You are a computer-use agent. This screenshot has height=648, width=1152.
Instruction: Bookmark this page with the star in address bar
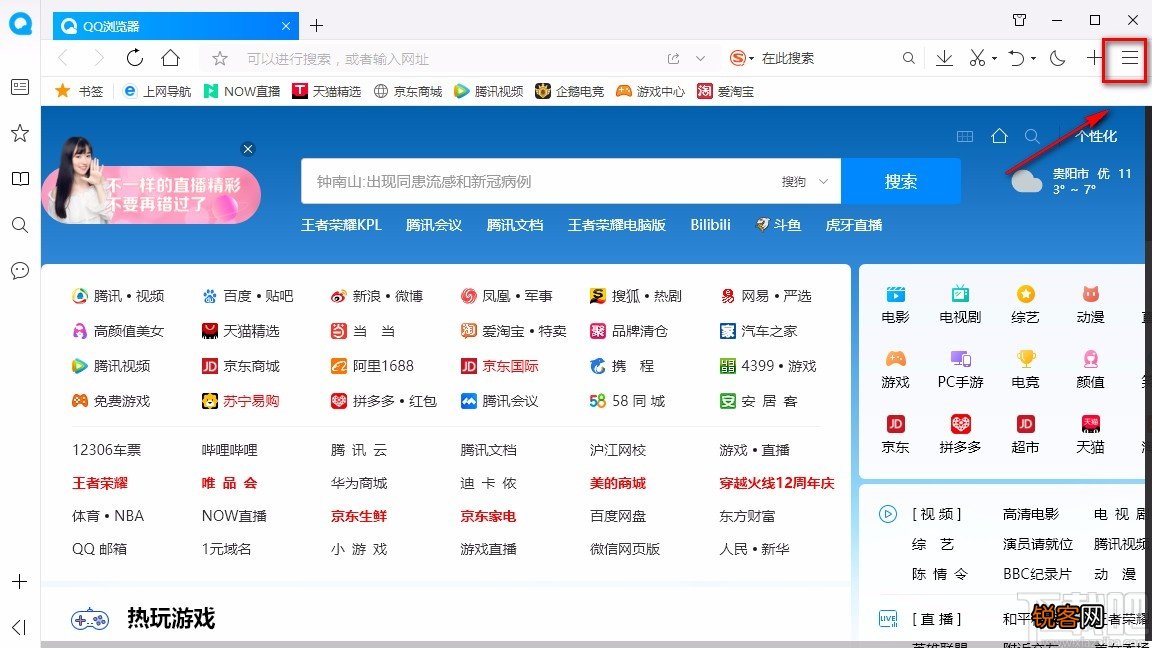220,59
